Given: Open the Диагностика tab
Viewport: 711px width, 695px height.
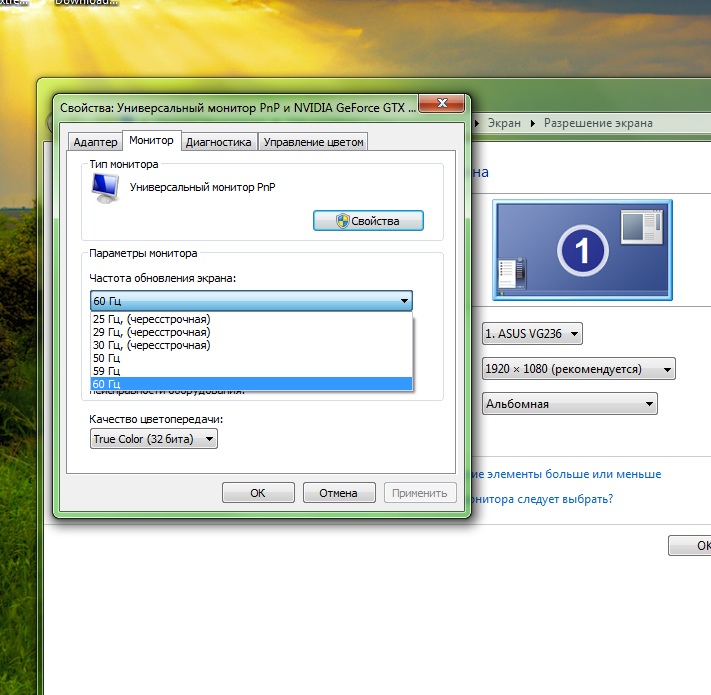Looking at the screenshot, I should click(218, 142).
